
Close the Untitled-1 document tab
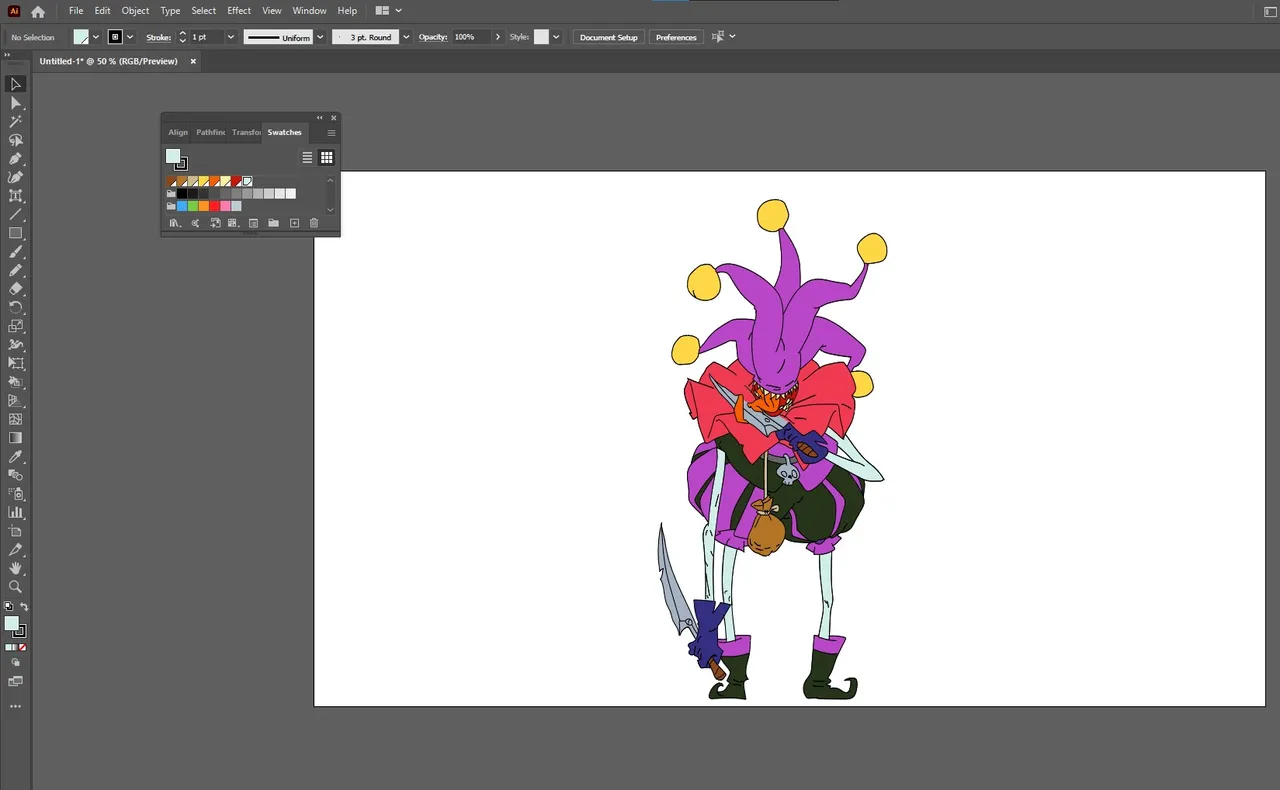click(193, 61)
